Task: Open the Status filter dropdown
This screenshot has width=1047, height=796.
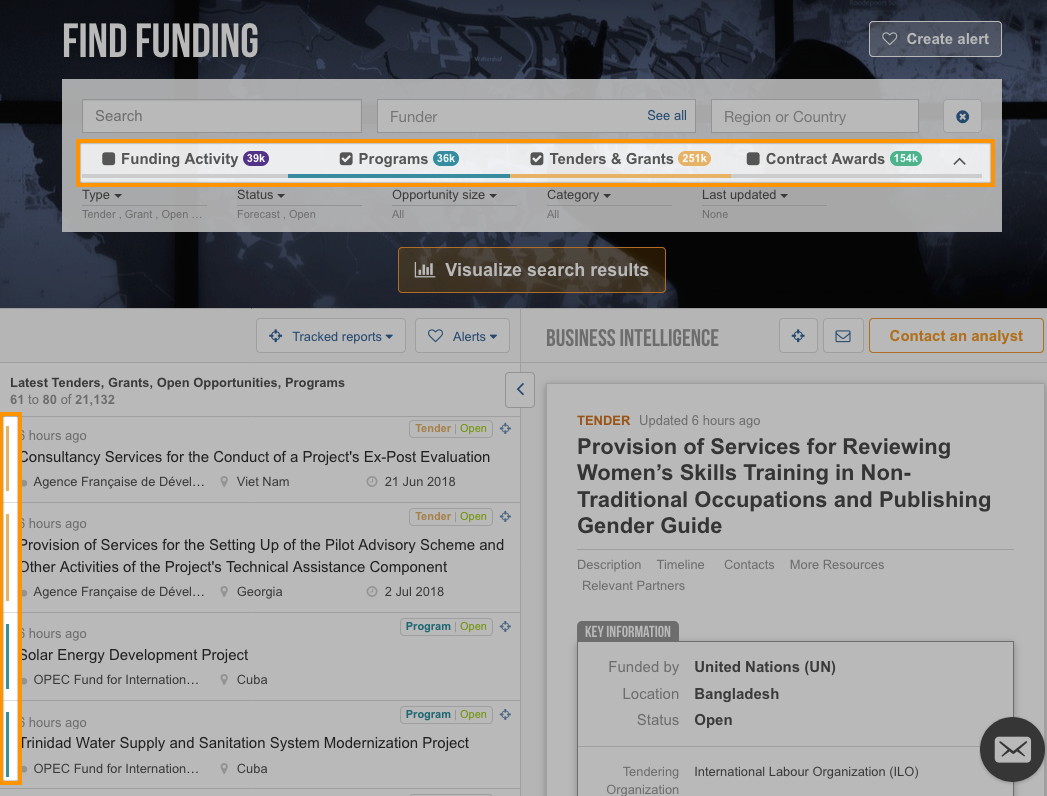Action: (261, 195)
